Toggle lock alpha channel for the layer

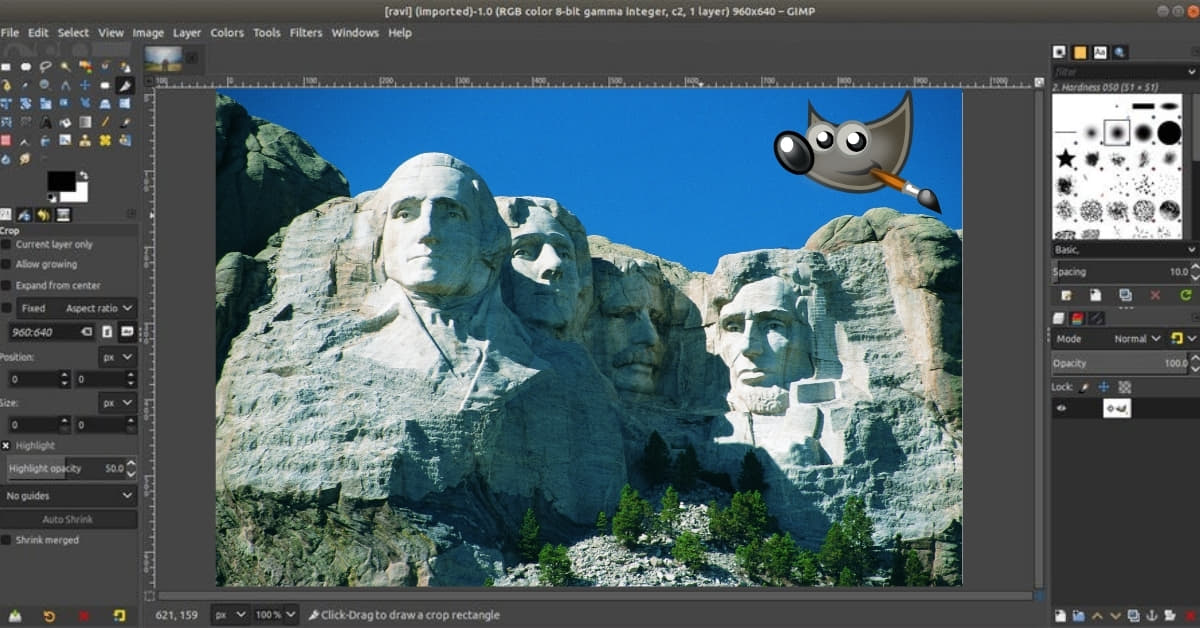point(1124,386)
